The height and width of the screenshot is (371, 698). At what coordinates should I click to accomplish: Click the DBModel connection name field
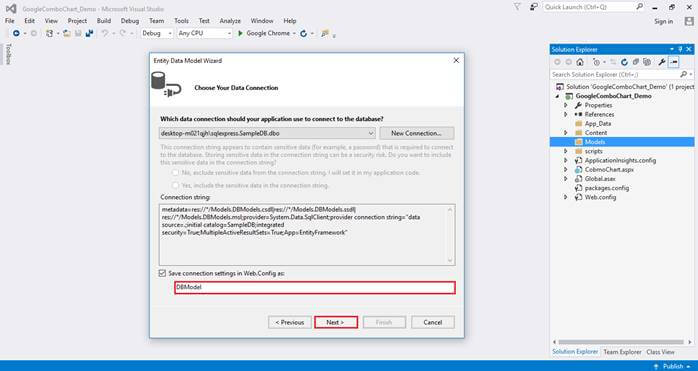315,287
